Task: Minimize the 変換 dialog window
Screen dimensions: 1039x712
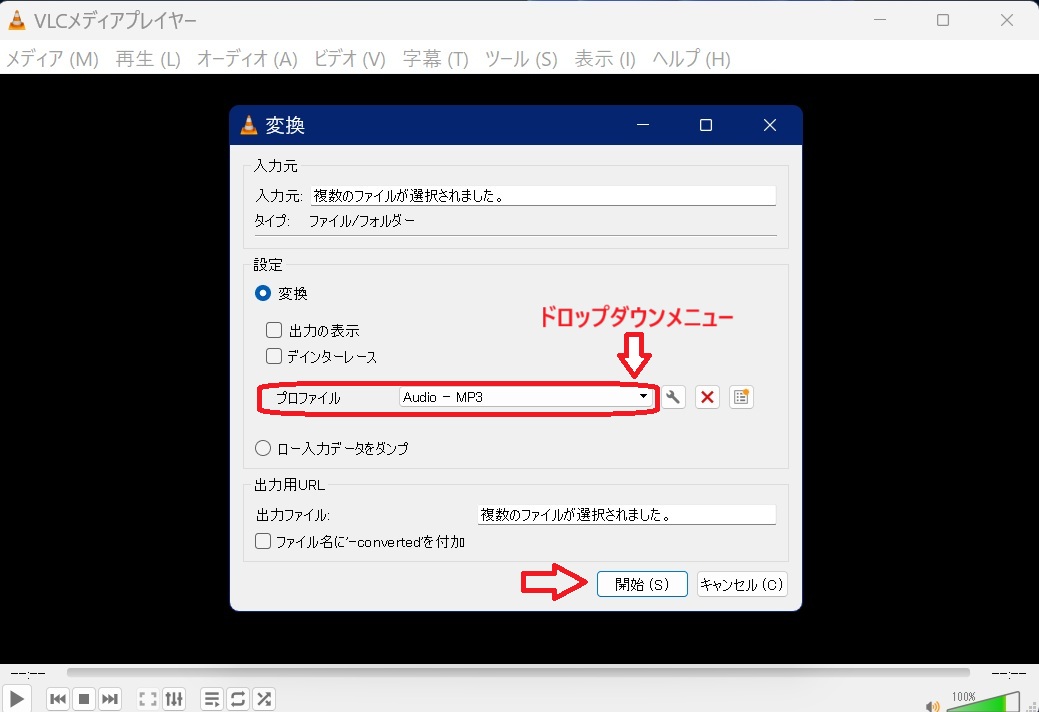Action: click(643, 125)
